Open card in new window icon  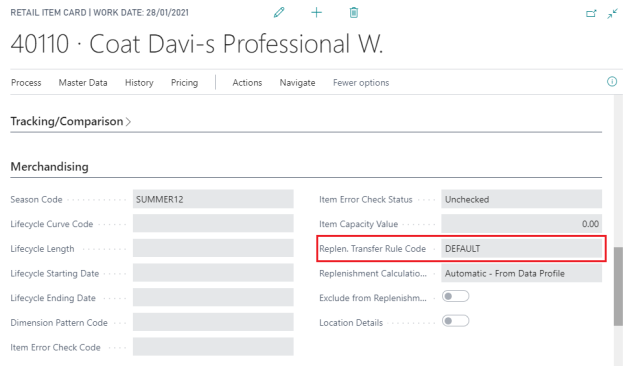click(x=591, y=14)
